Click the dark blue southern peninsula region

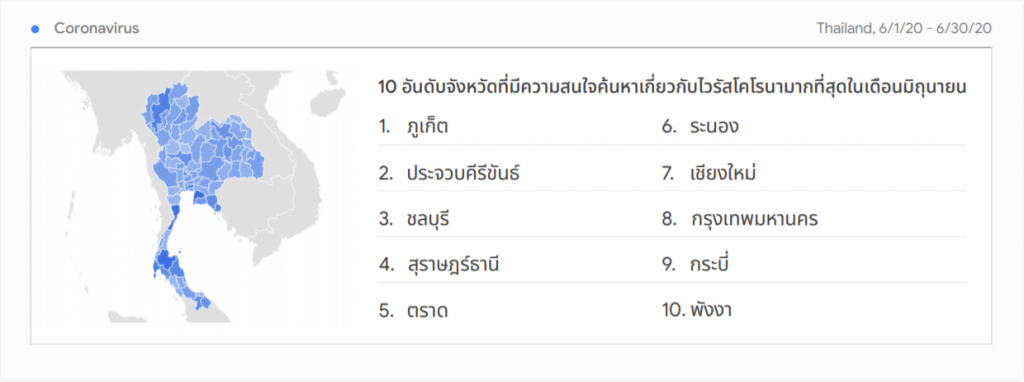point(167,262)
